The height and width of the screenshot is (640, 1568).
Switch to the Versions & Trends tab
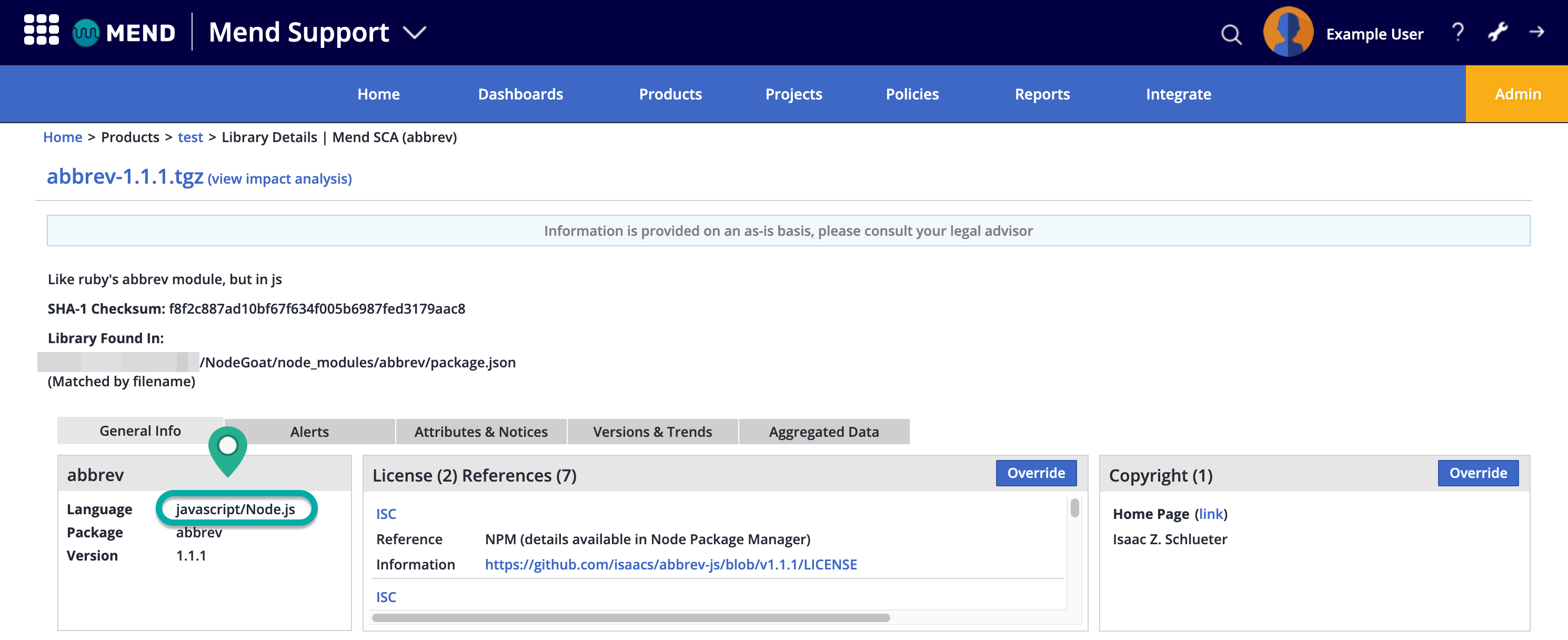point(652,432)
